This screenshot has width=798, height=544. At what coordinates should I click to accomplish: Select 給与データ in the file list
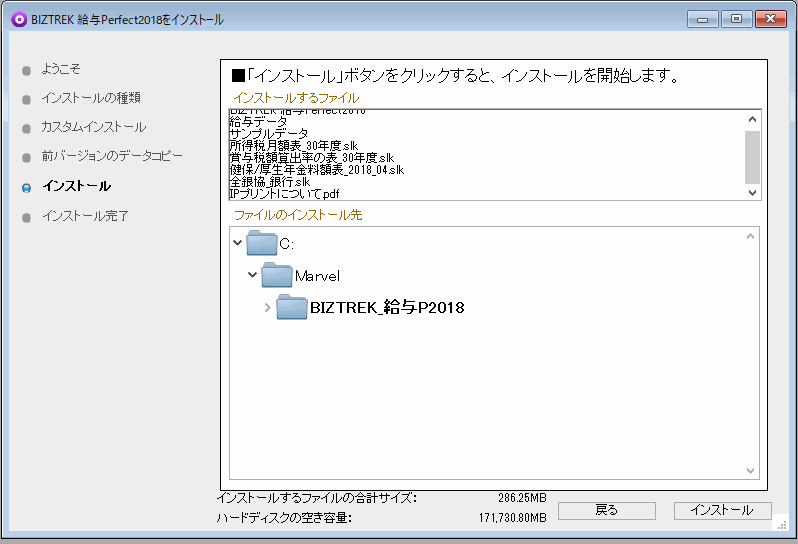click(x=256, y=121)
